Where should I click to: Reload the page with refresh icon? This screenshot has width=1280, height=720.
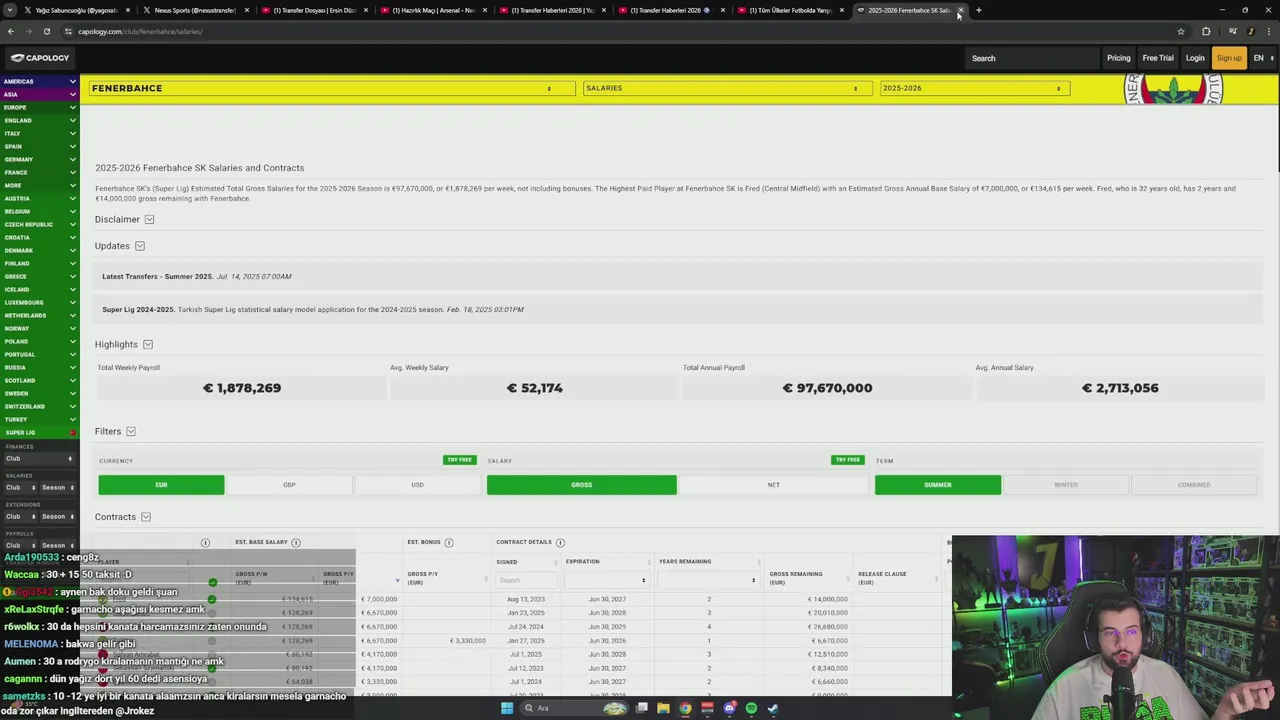[x=46, y=31]
